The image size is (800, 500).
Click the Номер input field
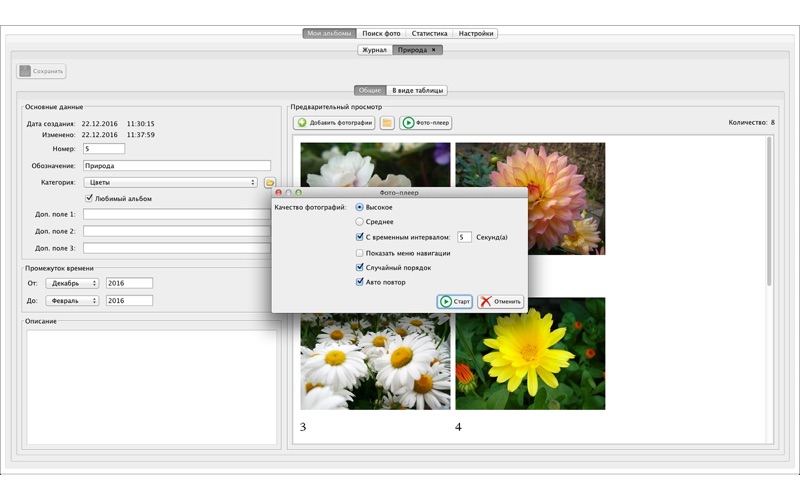(104, 148)
